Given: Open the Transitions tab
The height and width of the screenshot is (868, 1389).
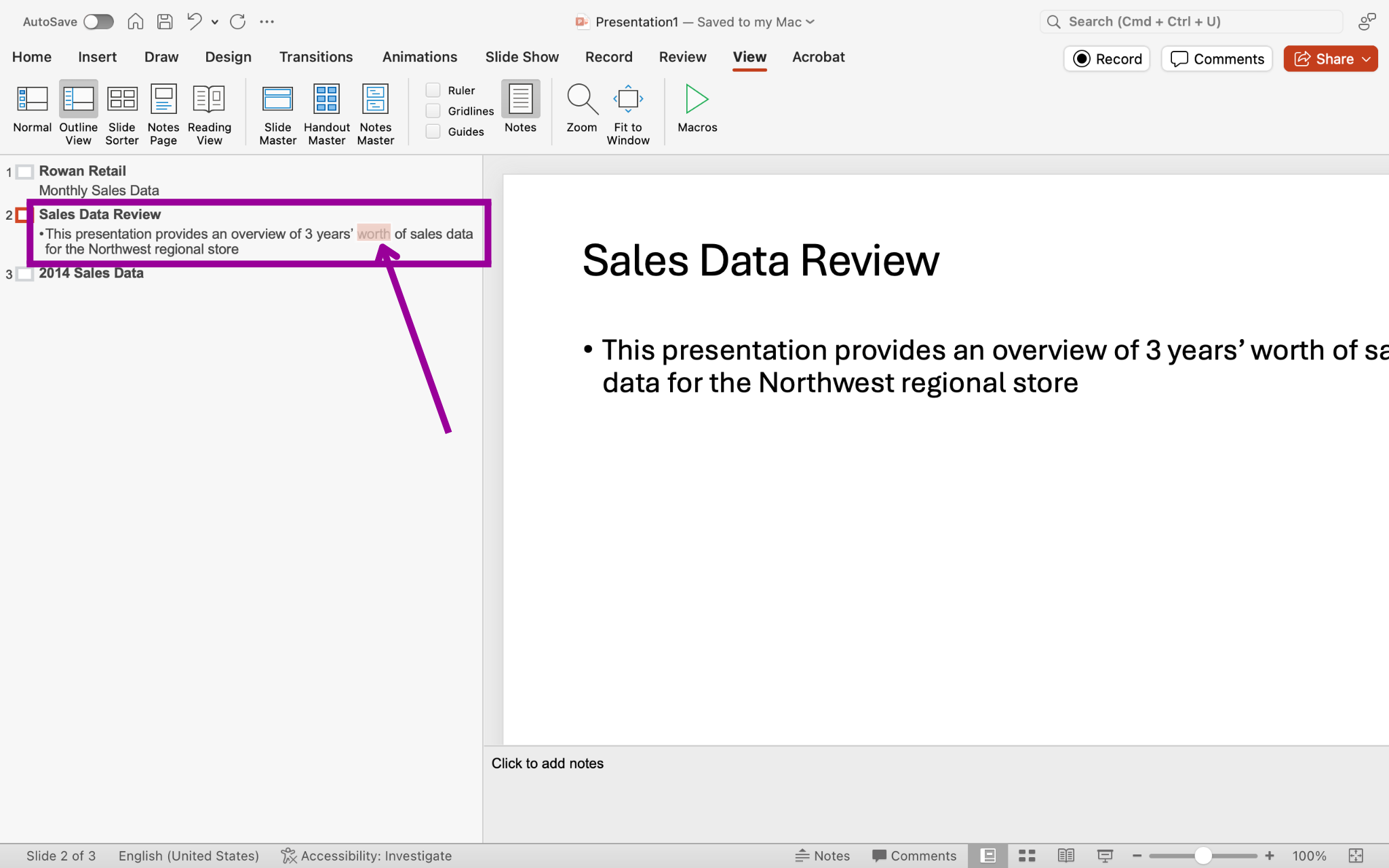Looking at the screenshot, I should pos(316,57).
